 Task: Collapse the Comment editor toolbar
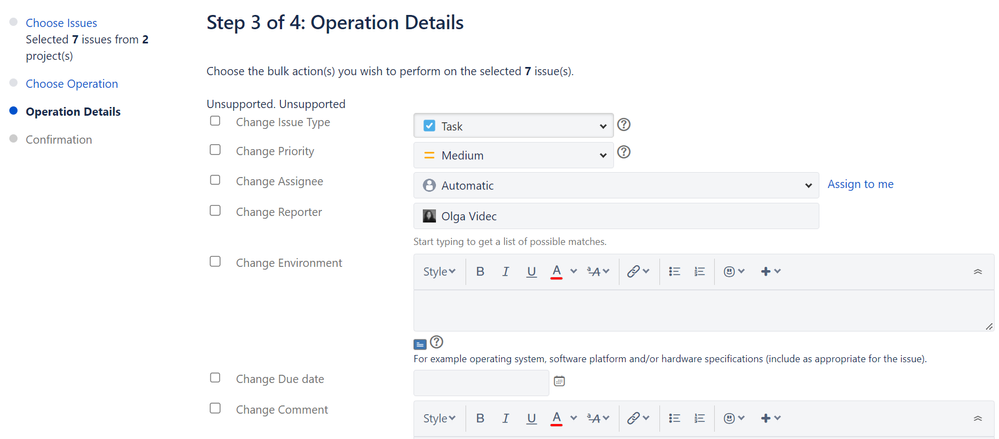click(x=978, y=418)
